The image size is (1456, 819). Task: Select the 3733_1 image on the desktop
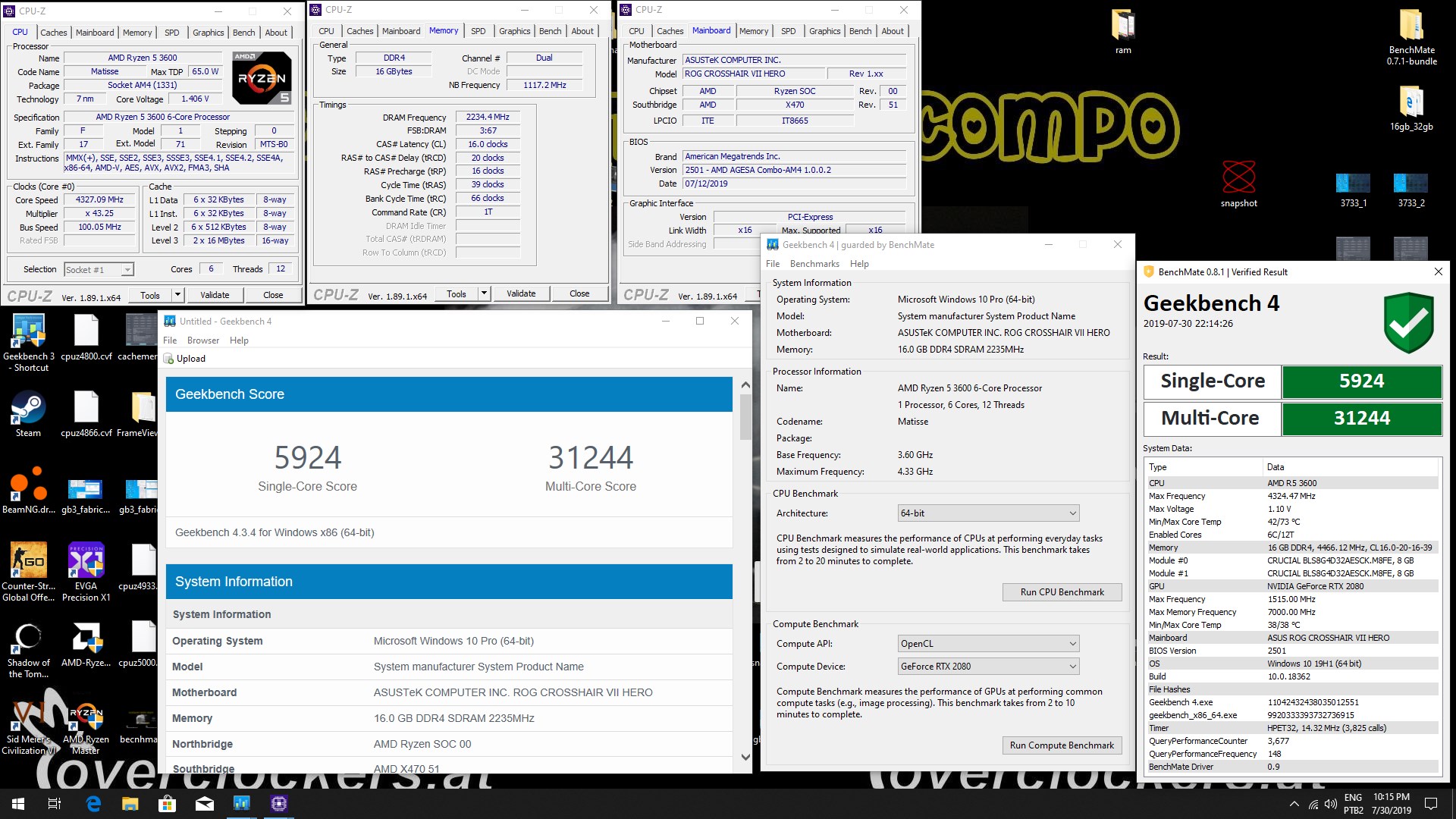point(1353,190)
